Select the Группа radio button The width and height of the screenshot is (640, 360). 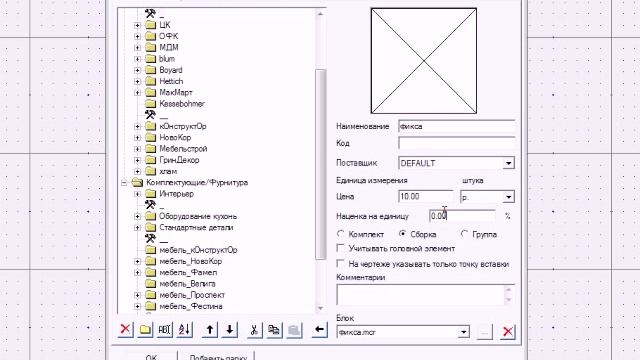(464, 234)
